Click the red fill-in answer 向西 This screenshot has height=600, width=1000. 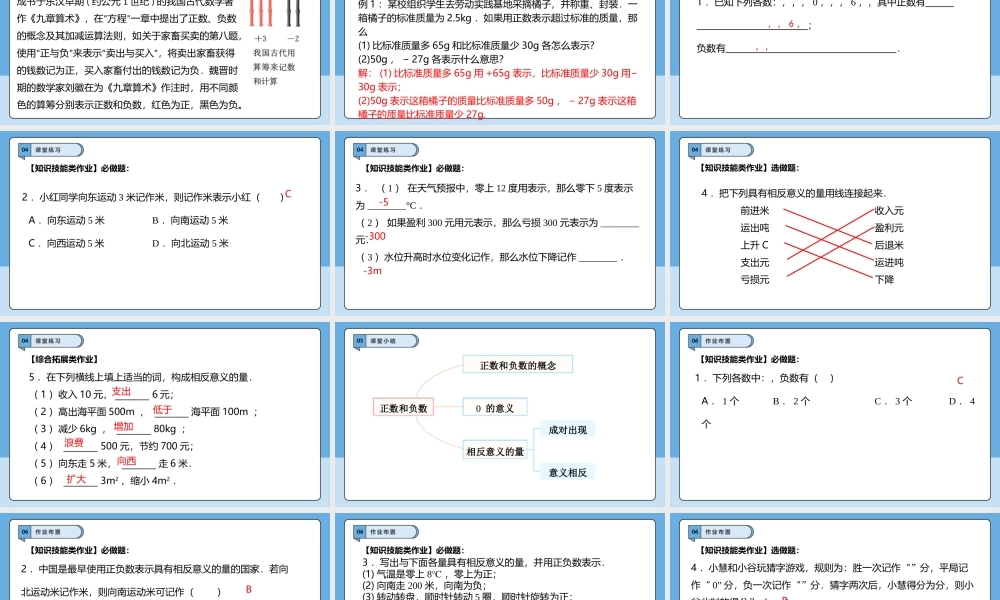click(x=127, y=460)
